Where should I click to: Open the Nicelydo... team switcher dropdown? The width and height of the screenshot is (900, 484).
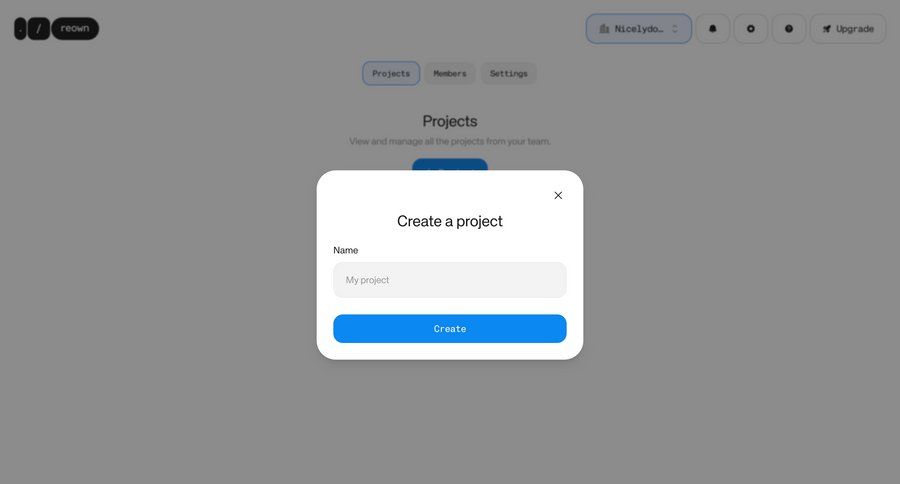(x=638, y=29)
